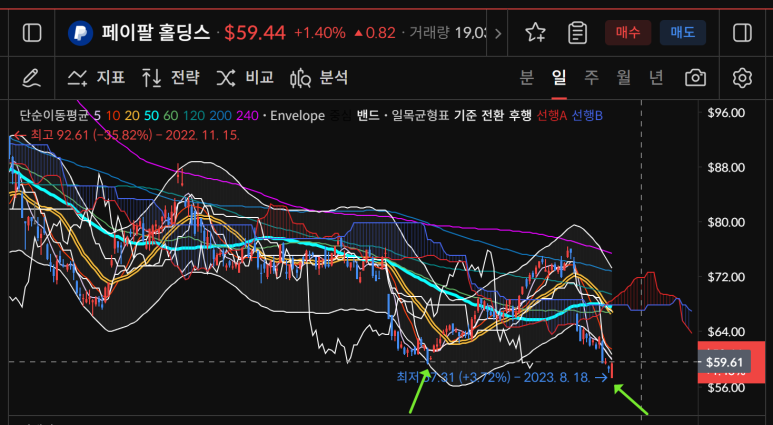
Task: Toggle the left sidebar panel icon
Action: coord(33,33)
